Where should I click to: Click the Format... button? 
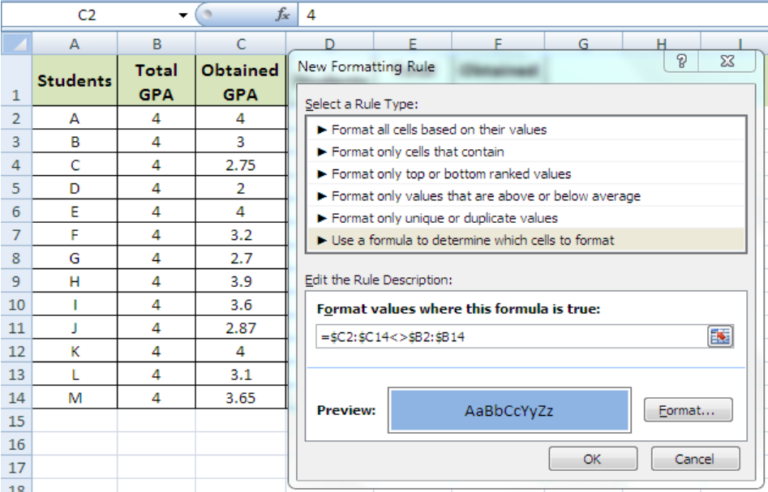(688, 410)
